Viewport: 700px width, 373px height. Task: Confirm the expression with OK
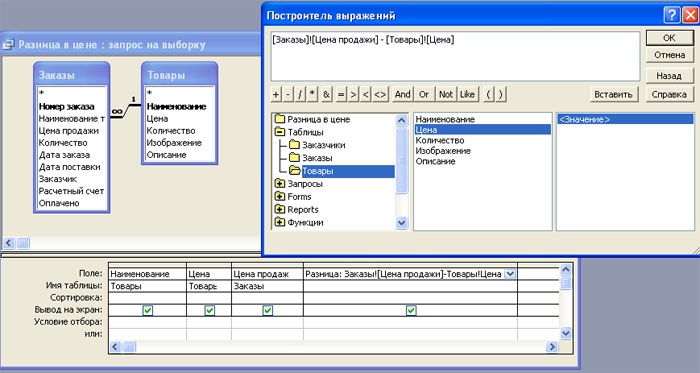click(x=669, y=38)
